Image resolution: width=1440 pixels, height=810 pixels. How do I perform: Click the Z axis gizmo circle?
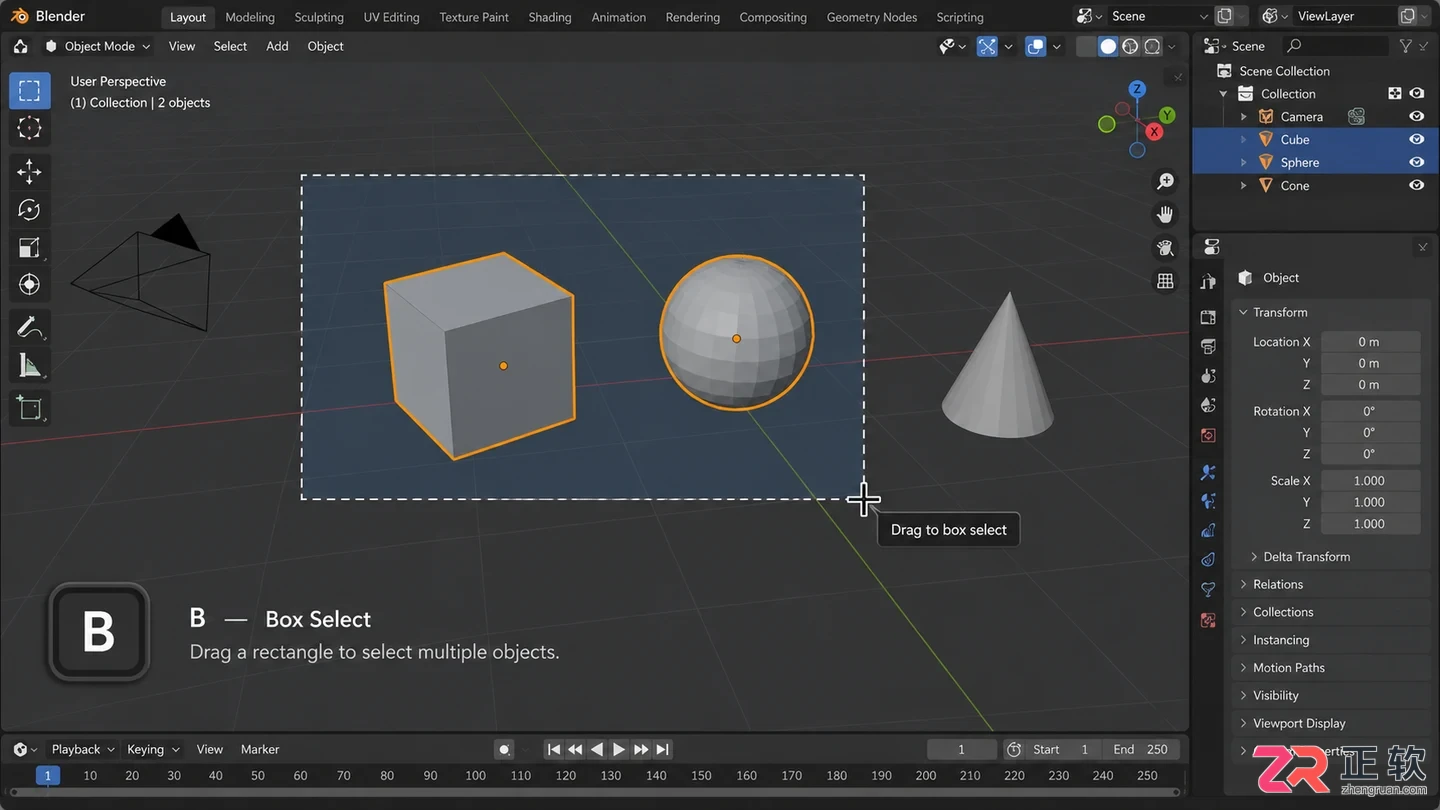pyautogui.click(x=1137, y=89)
